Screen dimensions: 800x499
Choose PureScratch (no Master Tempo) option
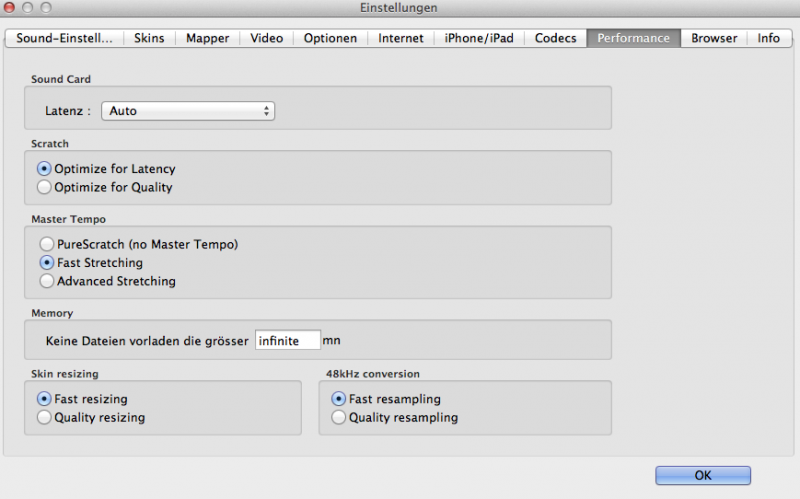pos(46,244)
